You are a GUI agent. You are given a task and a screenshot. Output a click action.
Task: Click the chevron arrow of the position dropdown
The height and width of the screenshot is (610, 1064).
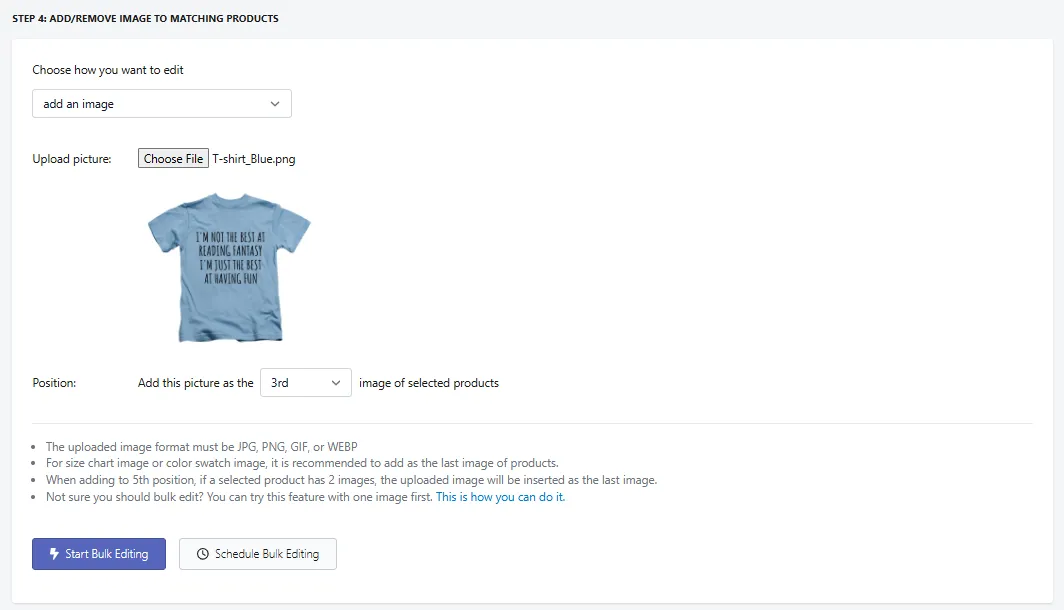[335, 383]
